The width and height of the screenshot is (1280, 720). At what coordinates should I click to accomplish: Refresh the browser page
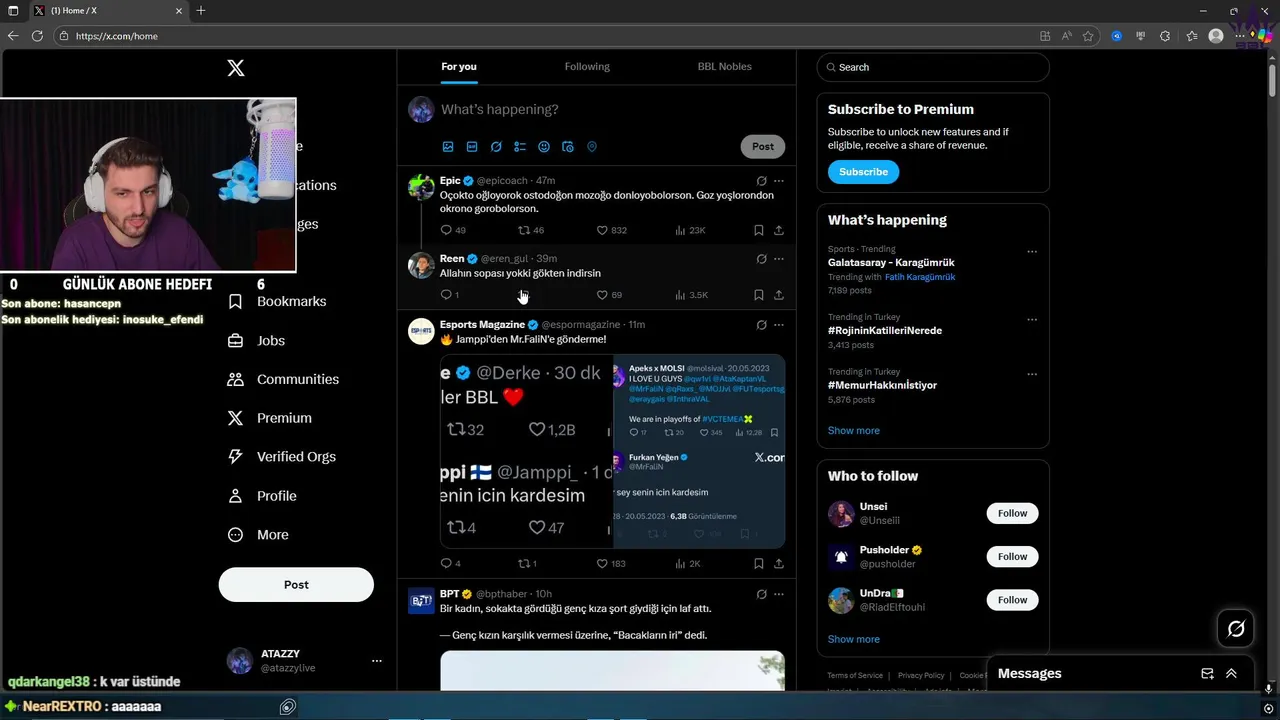37,36
